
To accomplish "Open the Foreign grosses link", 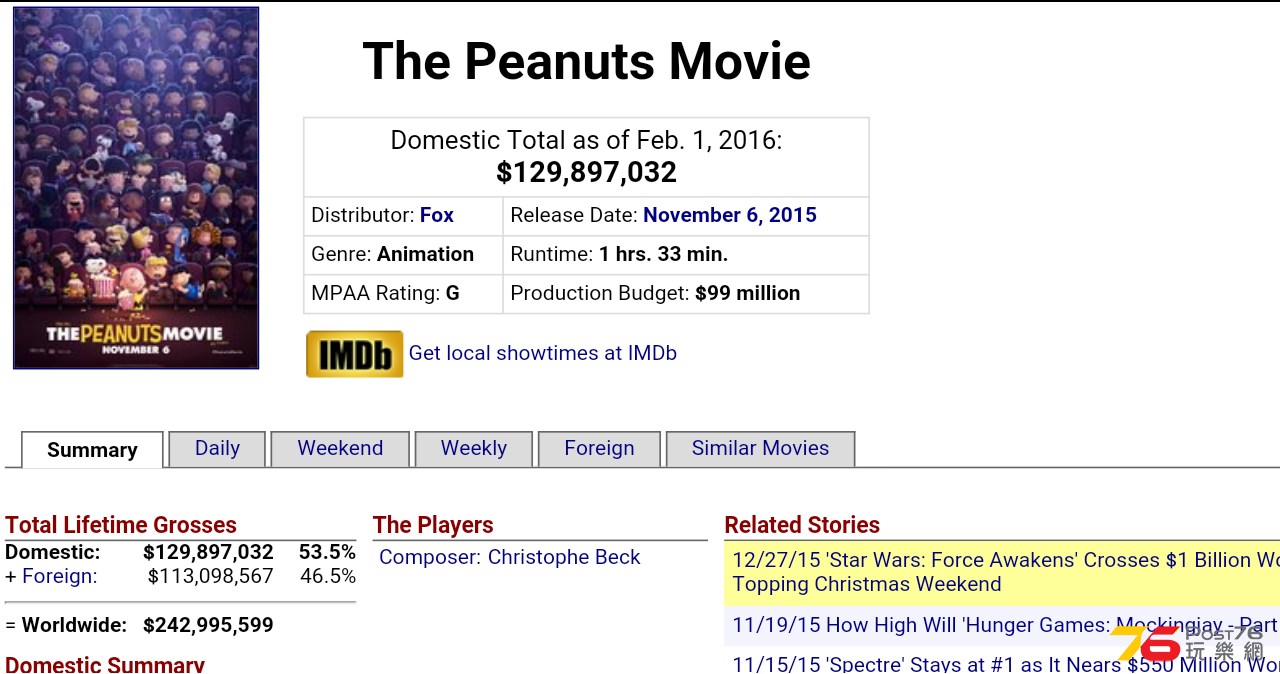I will click(x=60, y=576).
